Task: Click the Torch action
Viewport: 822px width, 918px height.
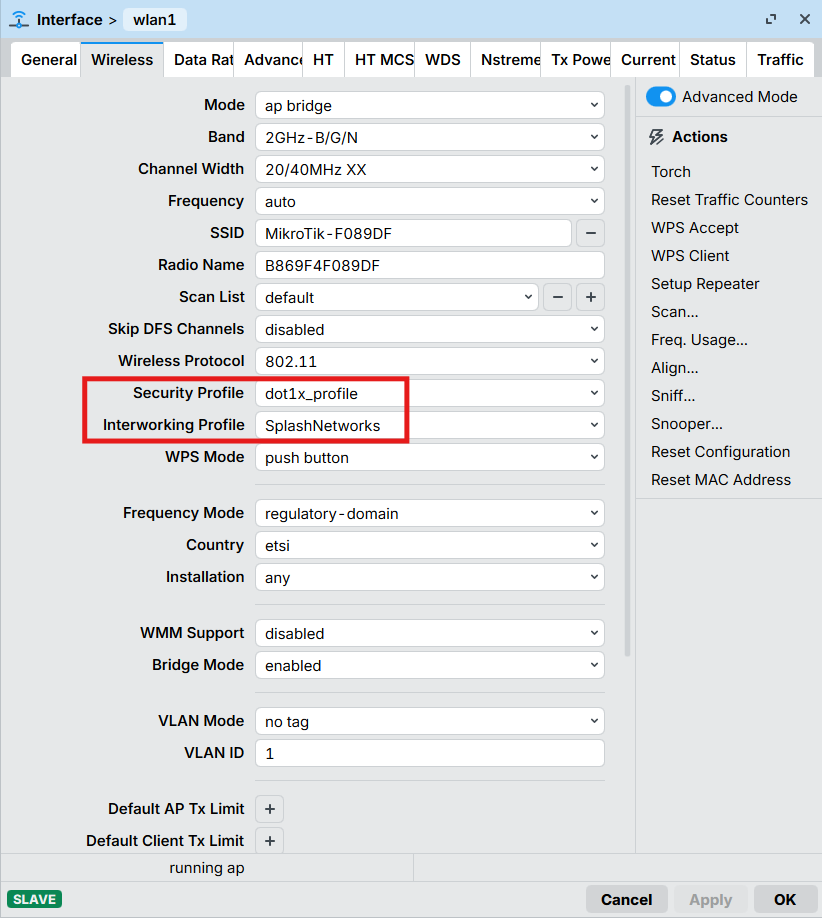Action: tap(671, 172)
